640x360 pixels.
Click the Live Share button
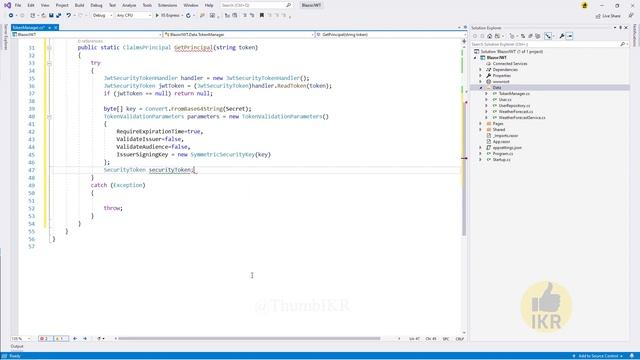608,16
